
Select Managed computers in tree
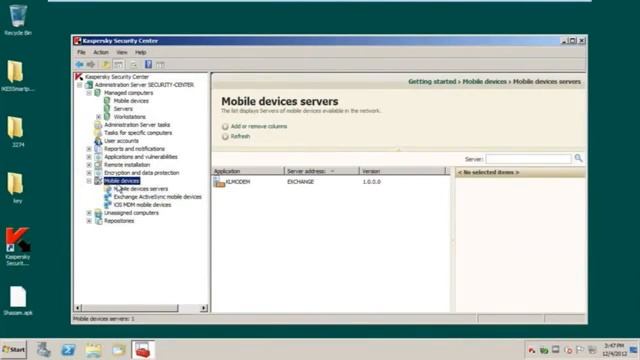[128, 93]
